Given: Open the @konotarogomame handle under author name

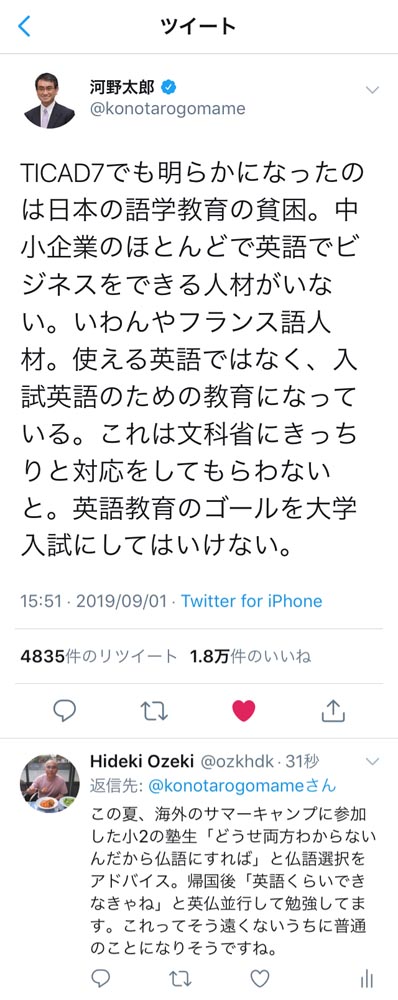Looking at the screenshot, I should coord(167,109).
